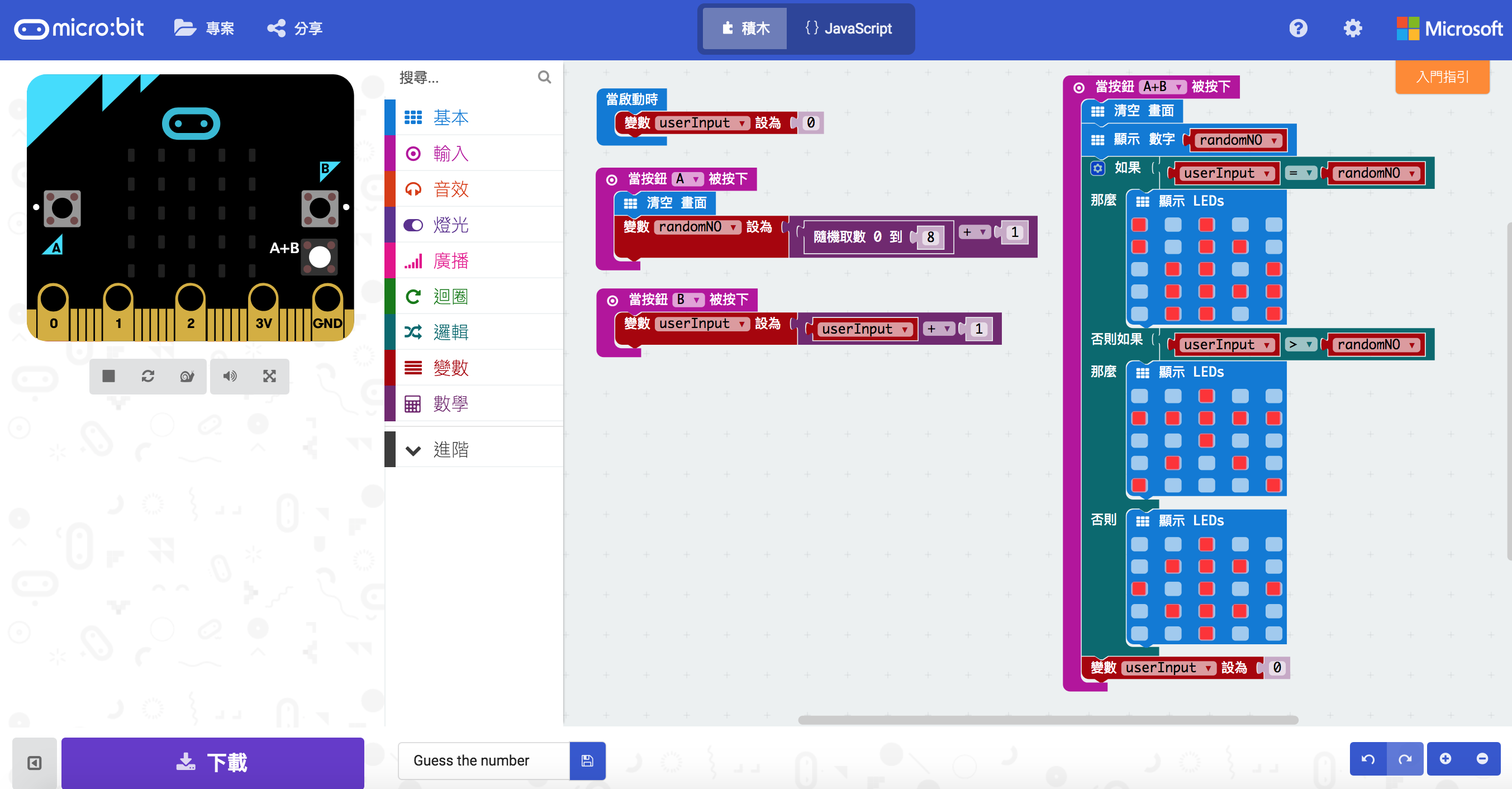Open the Help question mark icon
The width and height of the screenshot is (1512, 789).
click(x=1298, y=28)
